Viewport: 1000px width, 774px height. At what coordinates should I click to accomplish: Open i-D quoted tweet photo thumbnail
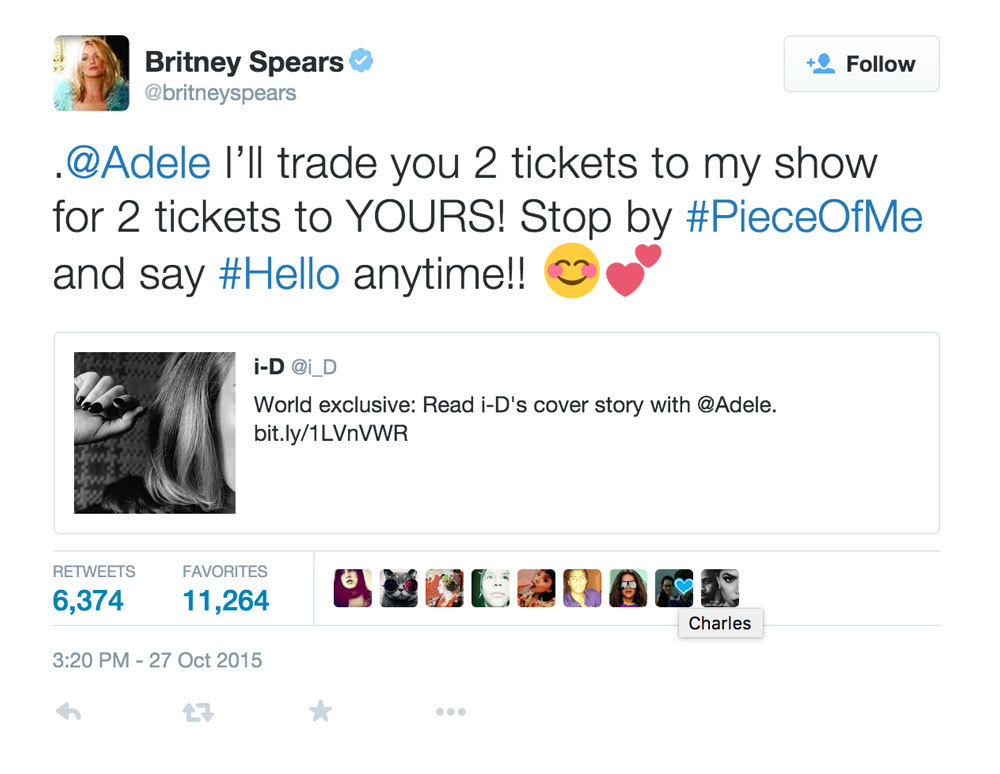(155, 432)
